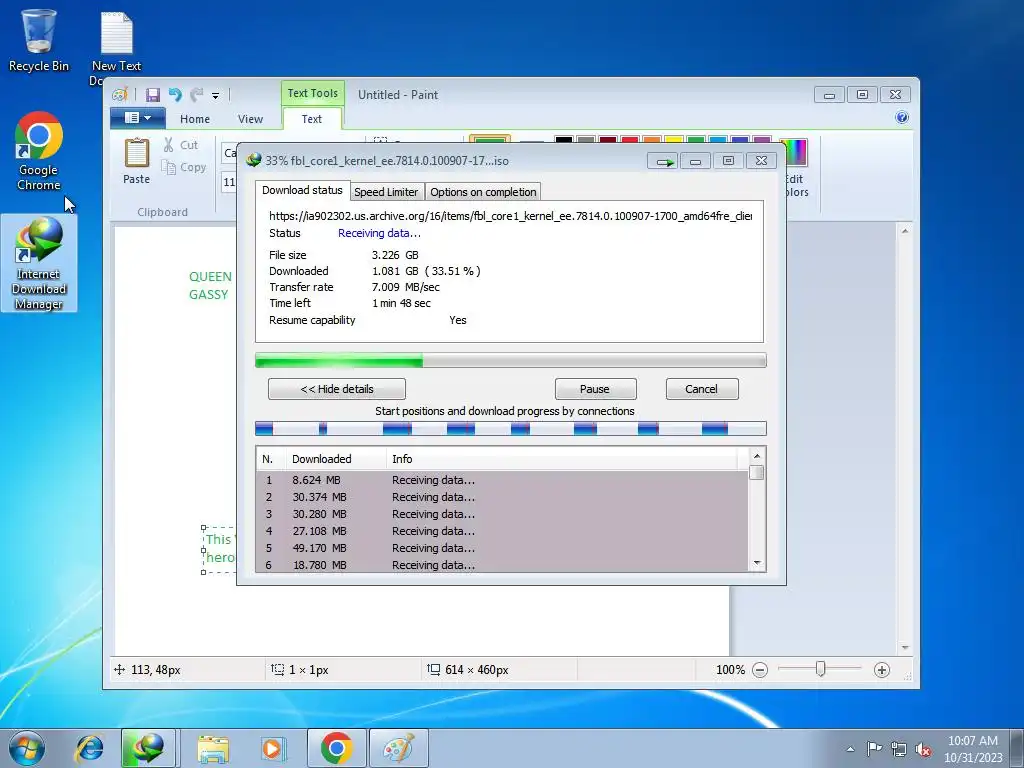This screenshot has width=1024, height=768.
Task: Click the Paint zoom out minus button
Action: [760, 670]
